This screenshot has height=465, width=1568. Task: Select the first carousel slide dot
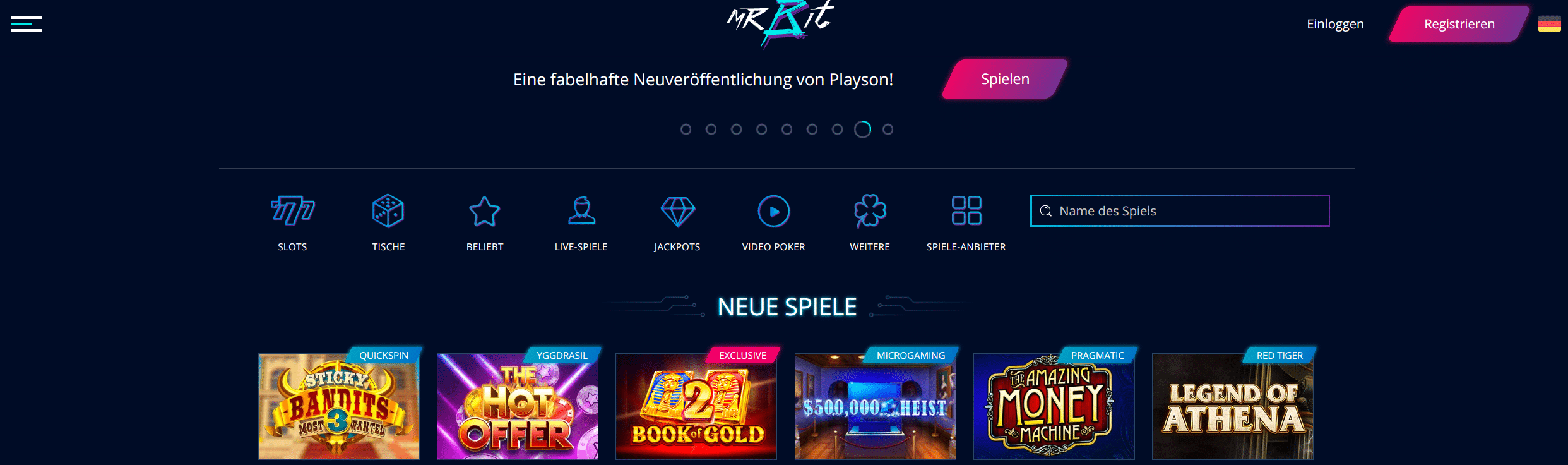tap(686, 130)
